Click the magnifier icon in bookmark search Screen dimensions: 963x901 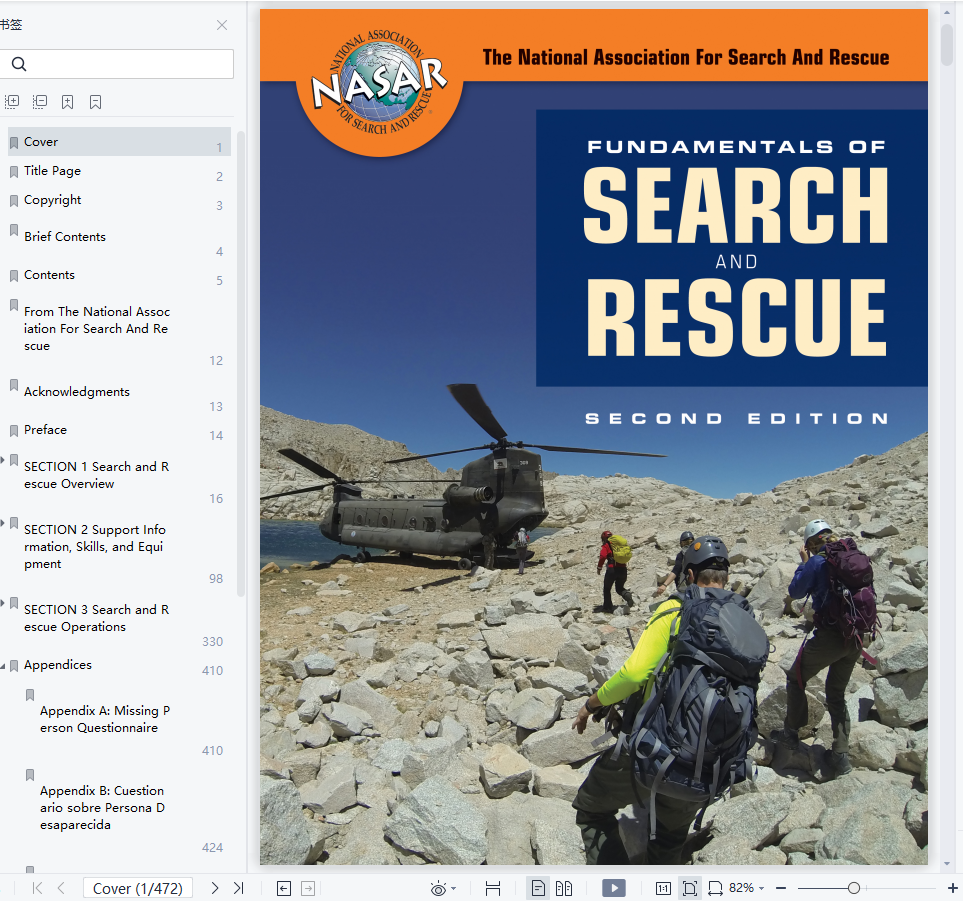(x=19, y=64)
